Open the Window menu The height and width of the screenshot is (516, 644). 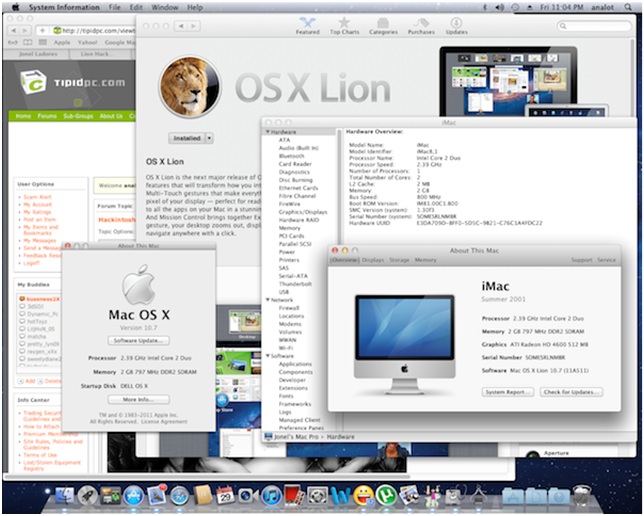click(x=165, y=7)
